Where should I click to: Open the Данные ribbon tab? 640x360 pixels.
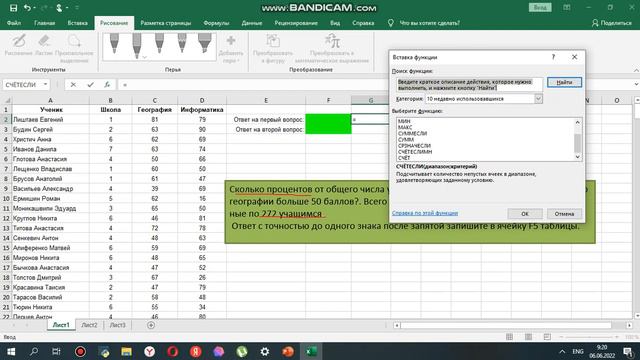point(252,23)
